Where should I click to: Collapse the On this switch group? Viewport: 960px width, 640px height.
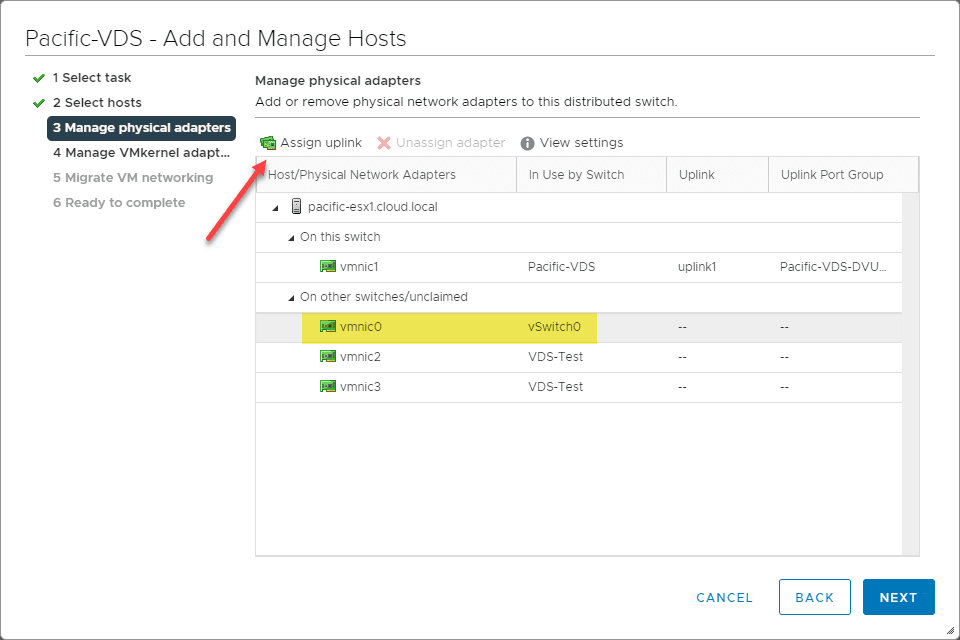click(291, 238)
